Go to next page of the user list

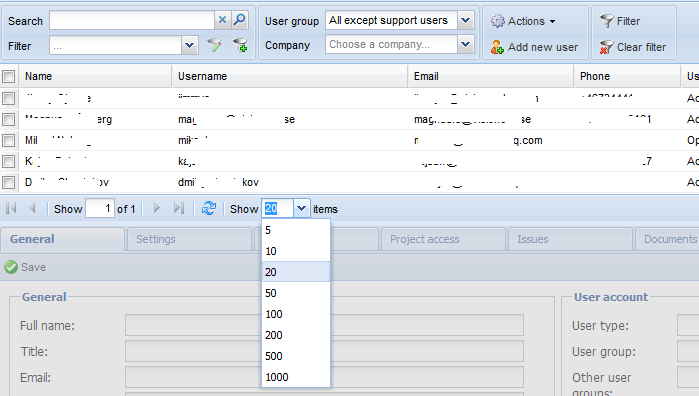156,208
